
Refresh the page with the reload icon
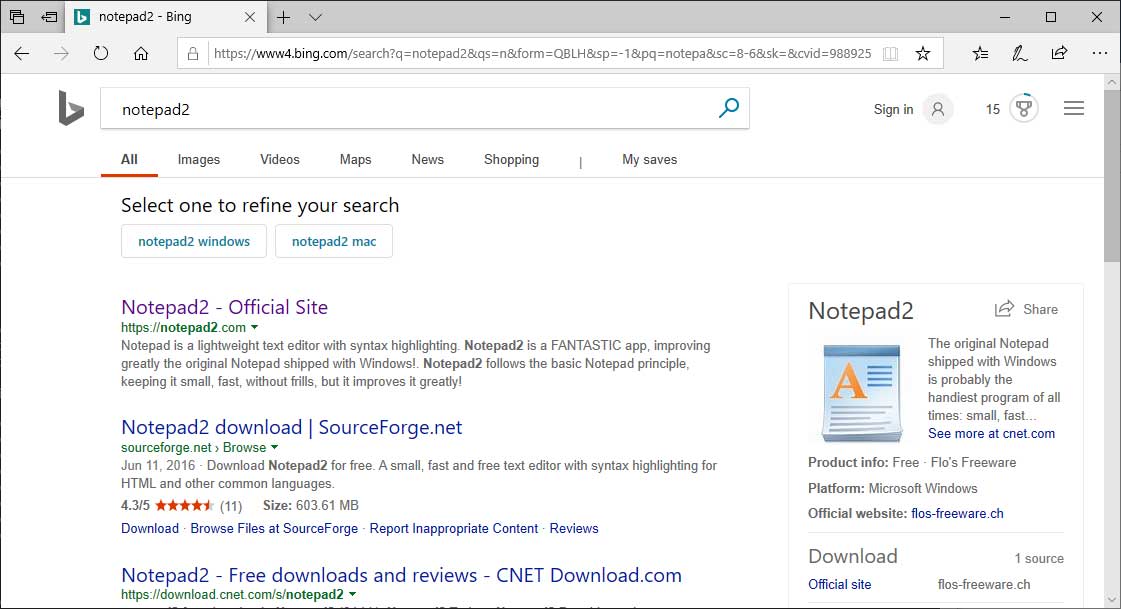pyautogui.click(x=101, y=54)
